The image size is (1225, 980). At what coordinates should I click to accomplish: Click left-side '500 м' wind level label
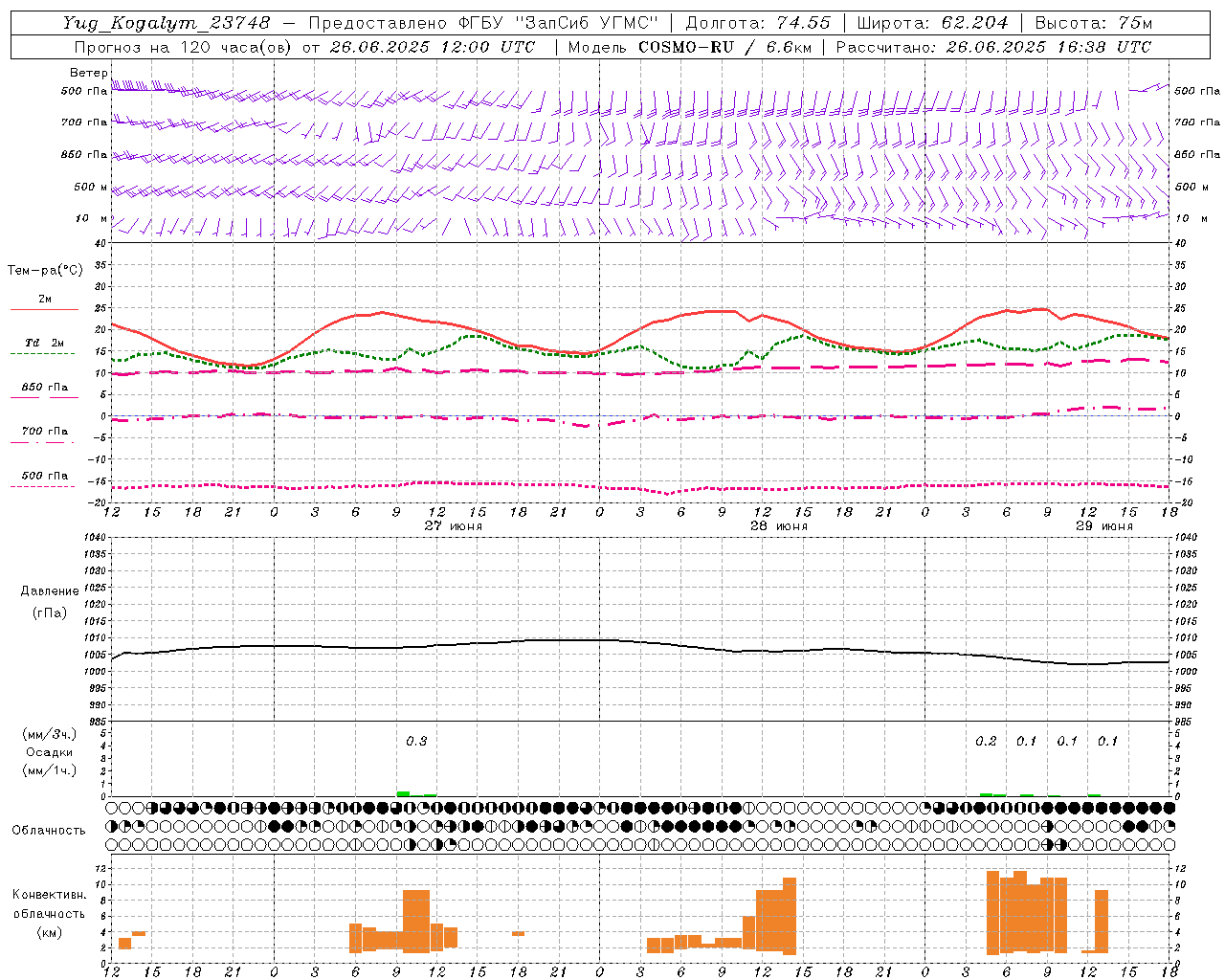(x=91, y=187)
